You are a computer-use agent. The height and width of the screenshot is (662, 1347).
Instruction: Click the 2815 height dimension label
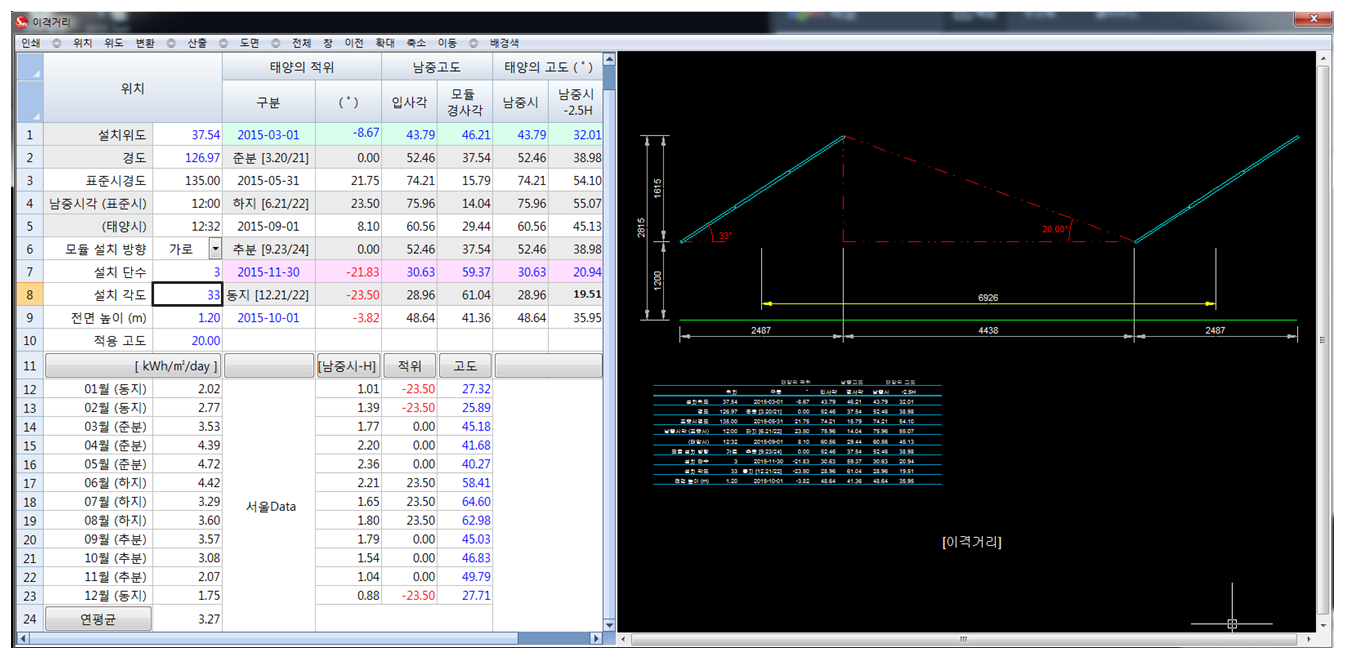pos(643,229)
